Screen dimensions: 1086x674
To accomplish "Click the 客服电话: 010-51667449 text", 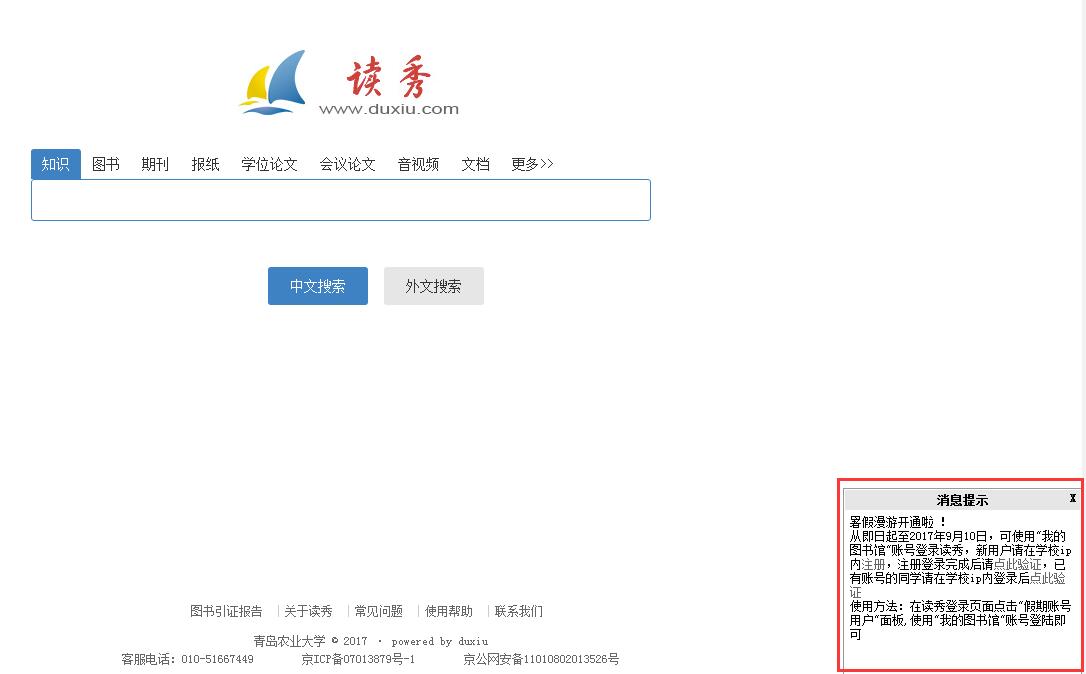I will tap(187, 659).
